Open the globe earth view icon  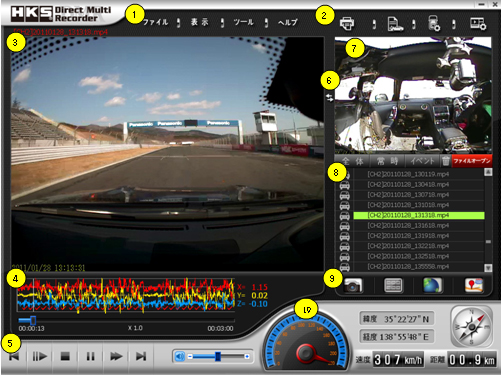(432, 285)
